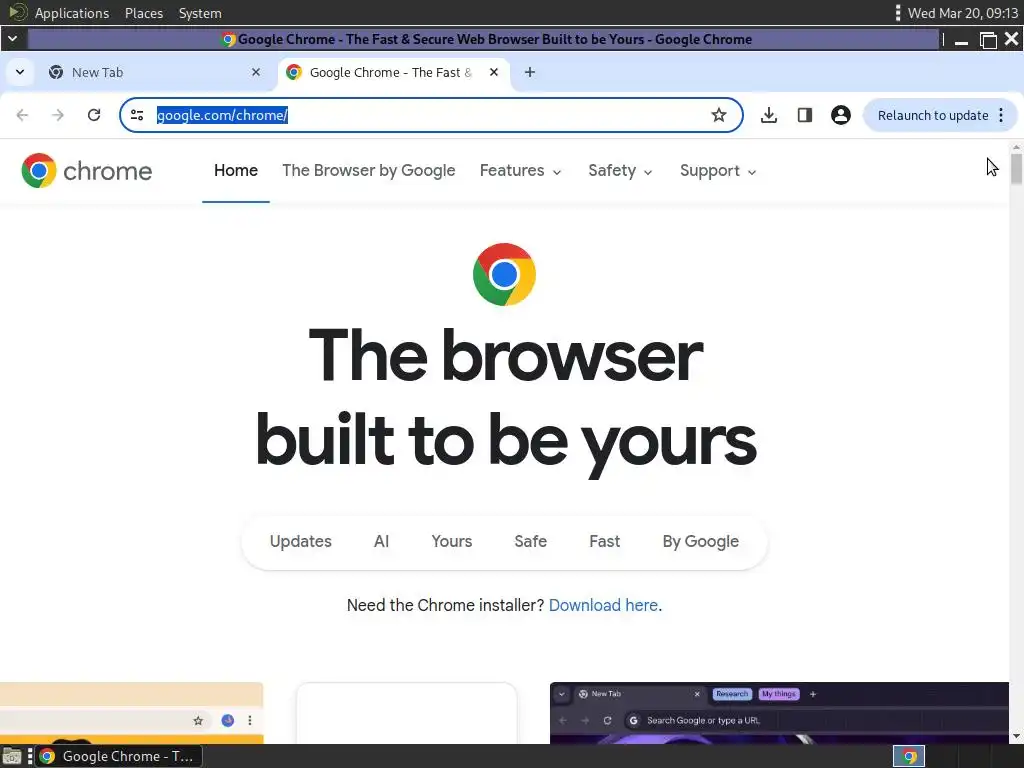The image size is (1024, 768).
Task: Close the Google Chrome - The Fast tab
Action: point(494,72)
